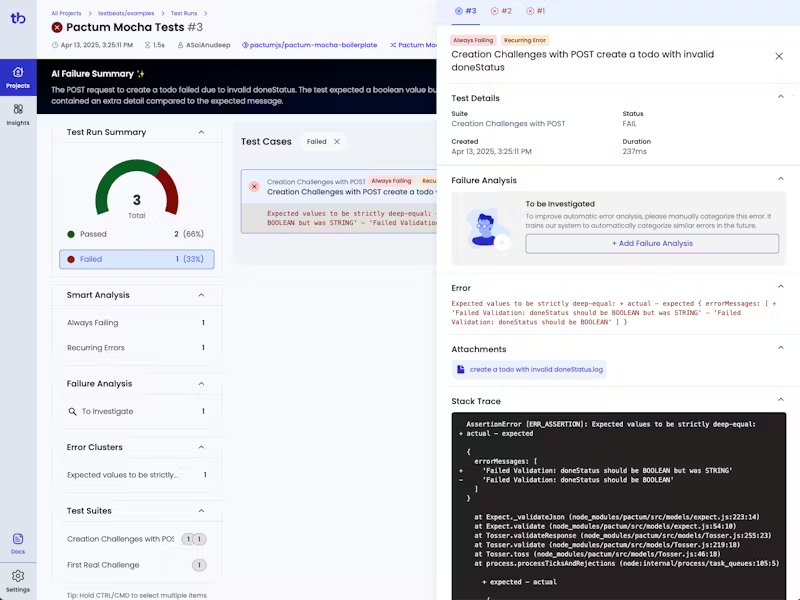
Task: Select the Passed result row
Action: pos(136,234)
